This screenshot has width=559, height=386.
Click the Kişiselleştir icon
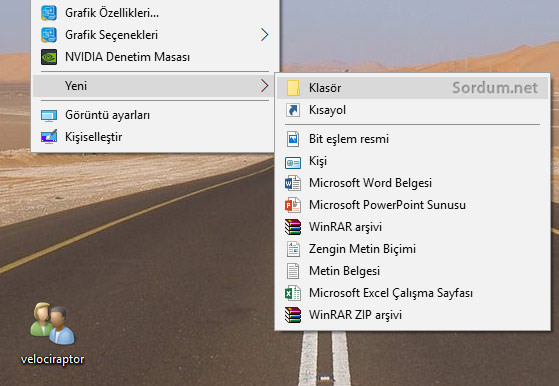49,137
